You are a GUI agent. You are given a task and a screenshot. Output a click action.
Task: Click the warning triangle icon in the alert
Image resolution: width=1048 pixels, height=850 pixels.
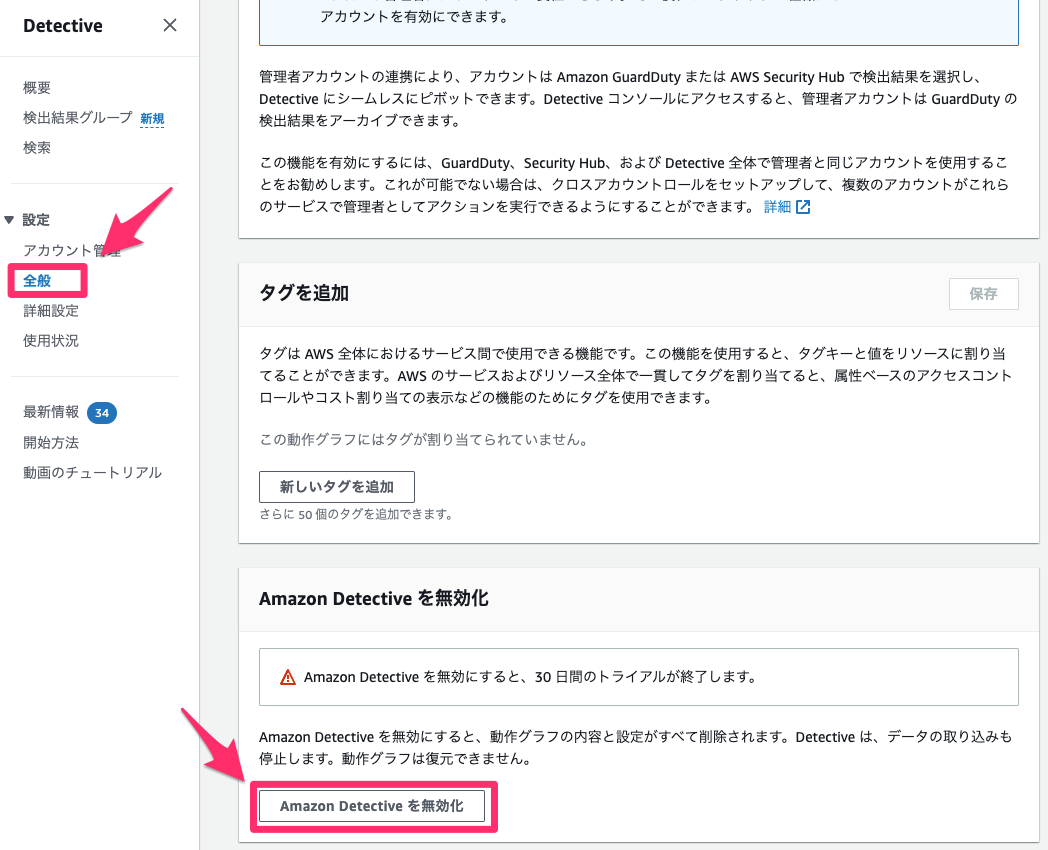[288, 677]
